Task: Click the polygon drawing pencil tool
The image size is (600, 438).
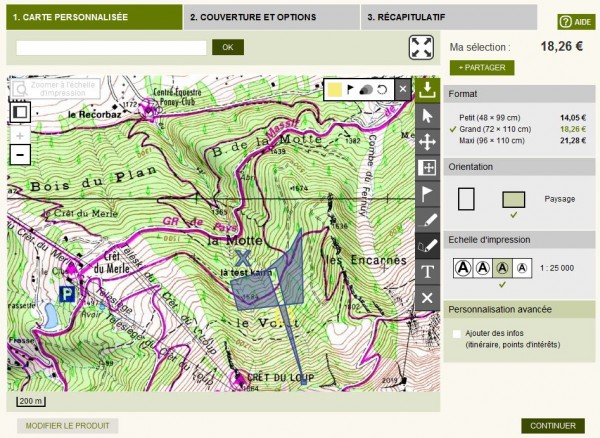Action: (x=427, y=245)
